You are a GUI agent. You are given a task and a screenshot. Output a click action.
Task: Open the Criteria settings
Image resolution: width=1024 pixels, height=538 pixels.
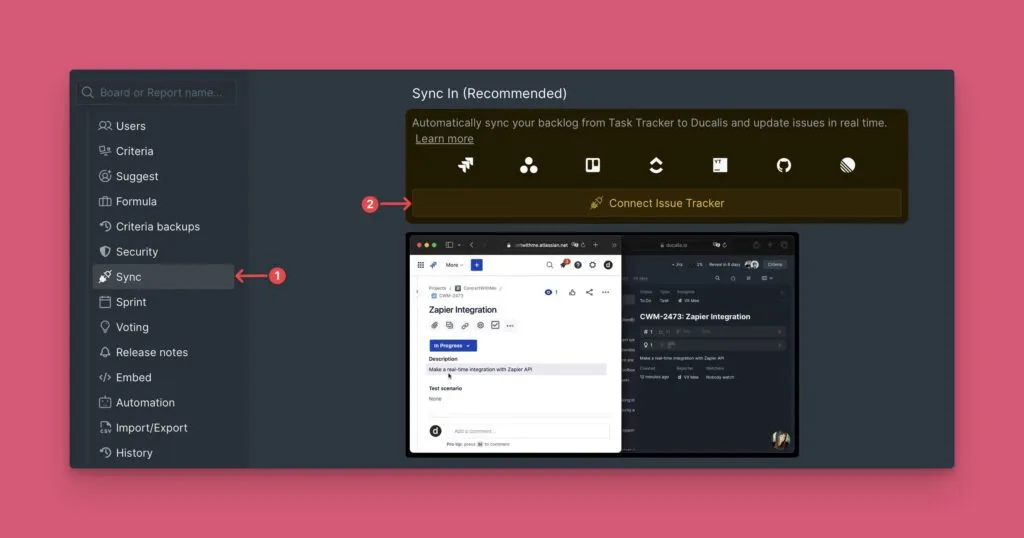pos(134,151)
